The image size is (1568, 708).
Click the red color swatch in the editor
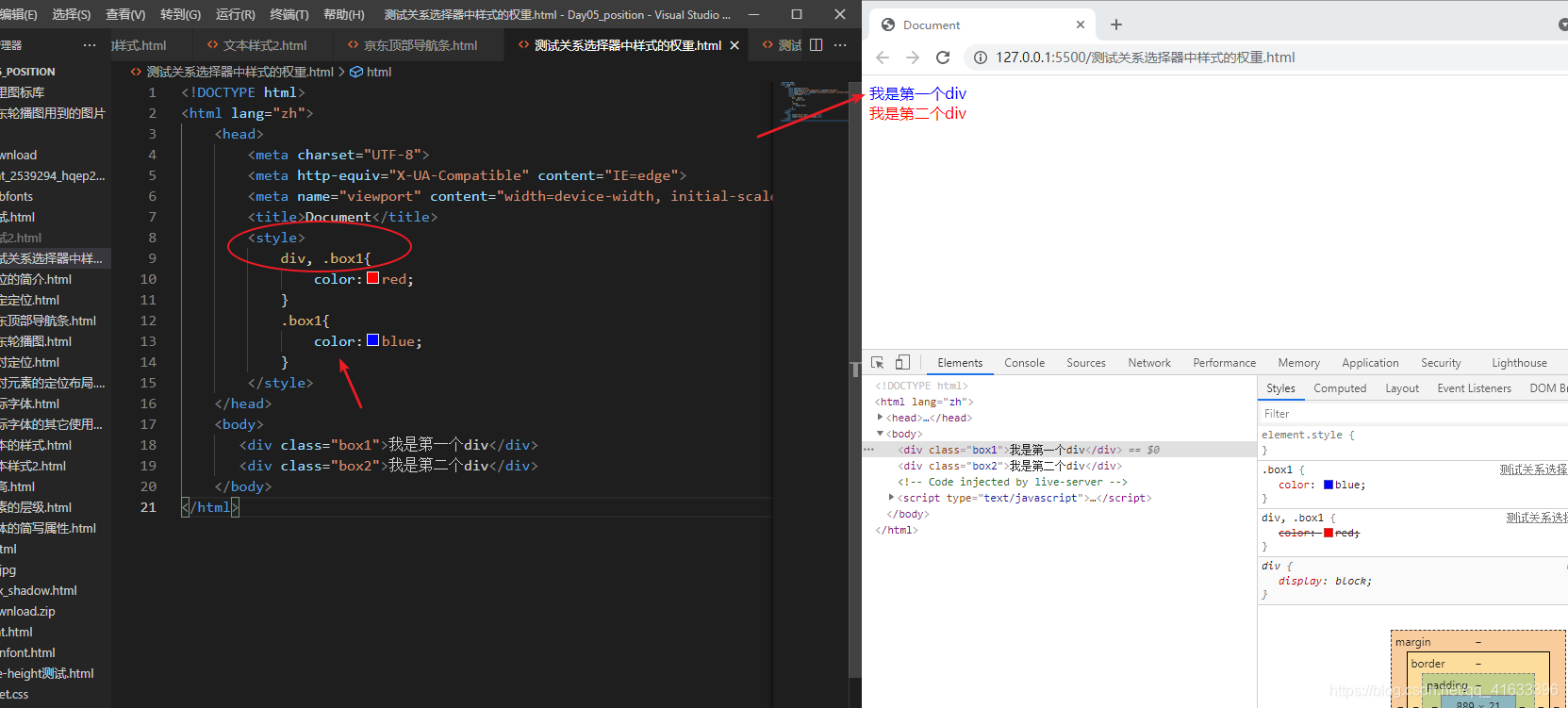(373, 278)
